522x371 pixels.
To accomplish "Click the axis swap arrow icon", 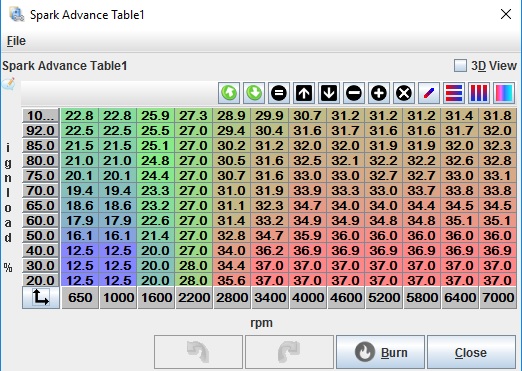I will [41, 297].
